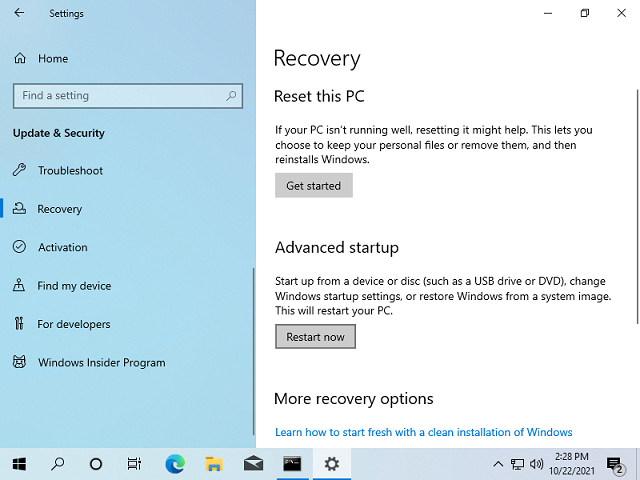The width and height of the screenshot is (640, 480).
Task: Click the Activation checkmark icon
Action: pyautogui.click(x=19, y=247)
